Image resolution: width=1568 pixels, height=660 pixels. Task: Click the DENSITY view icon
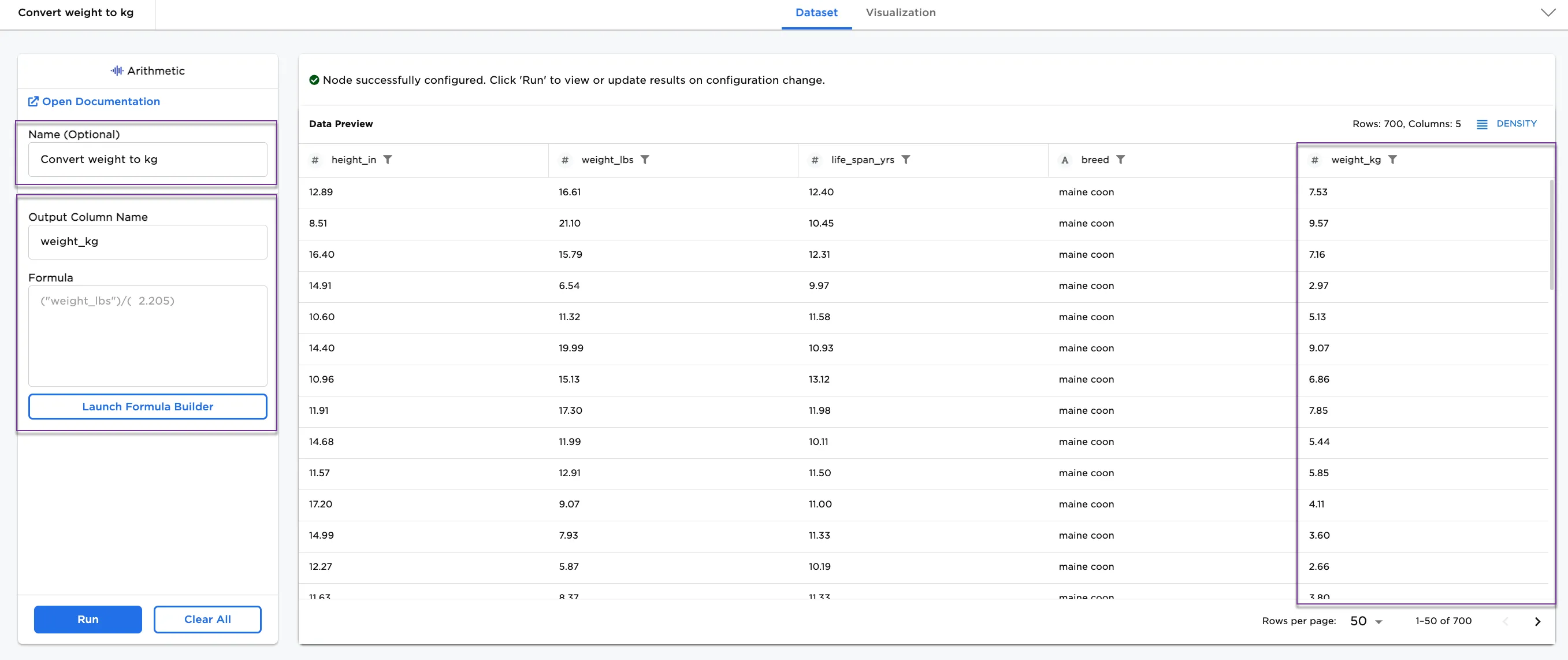[1482, 124]
